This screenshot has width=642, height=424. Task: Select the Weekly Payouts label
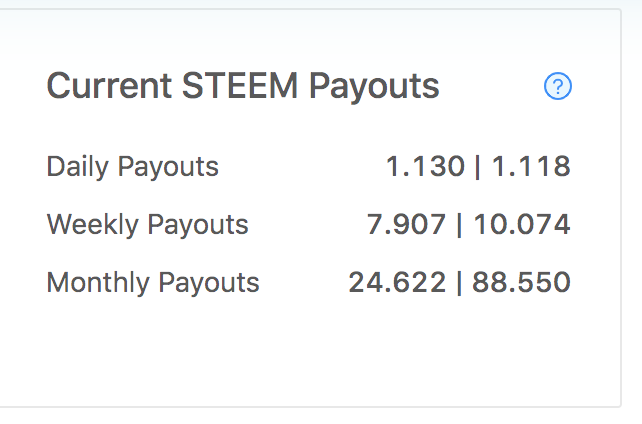tap(147, 225)
